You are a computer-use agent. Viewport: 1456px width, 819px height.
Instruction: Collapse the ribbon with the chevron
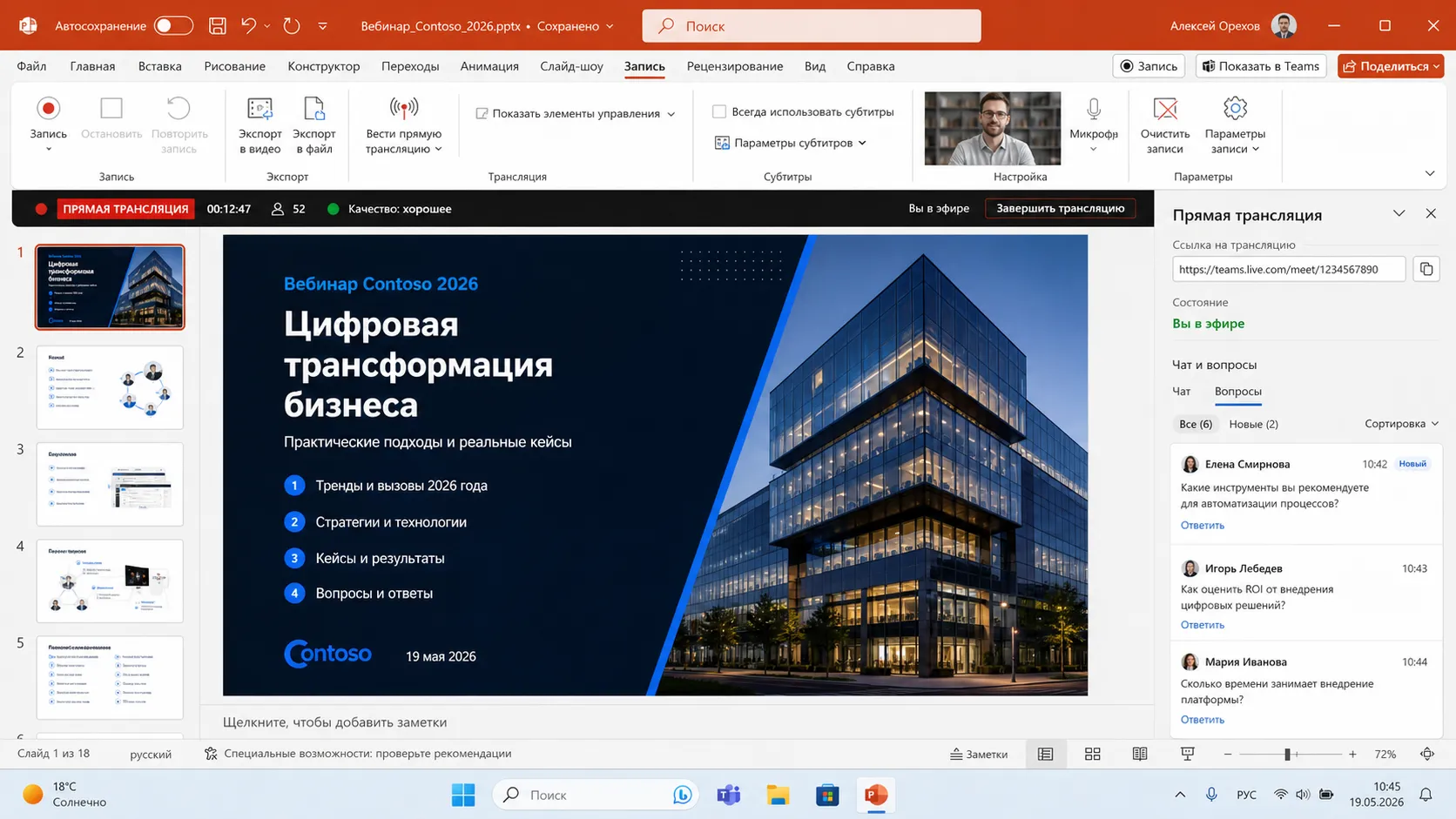click(1430, 173)
